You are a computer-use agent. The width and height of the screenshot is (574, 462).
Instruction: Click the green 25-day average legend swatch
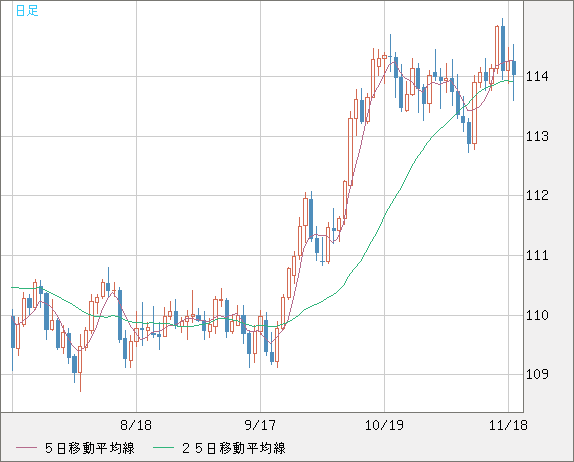[163, 448]
